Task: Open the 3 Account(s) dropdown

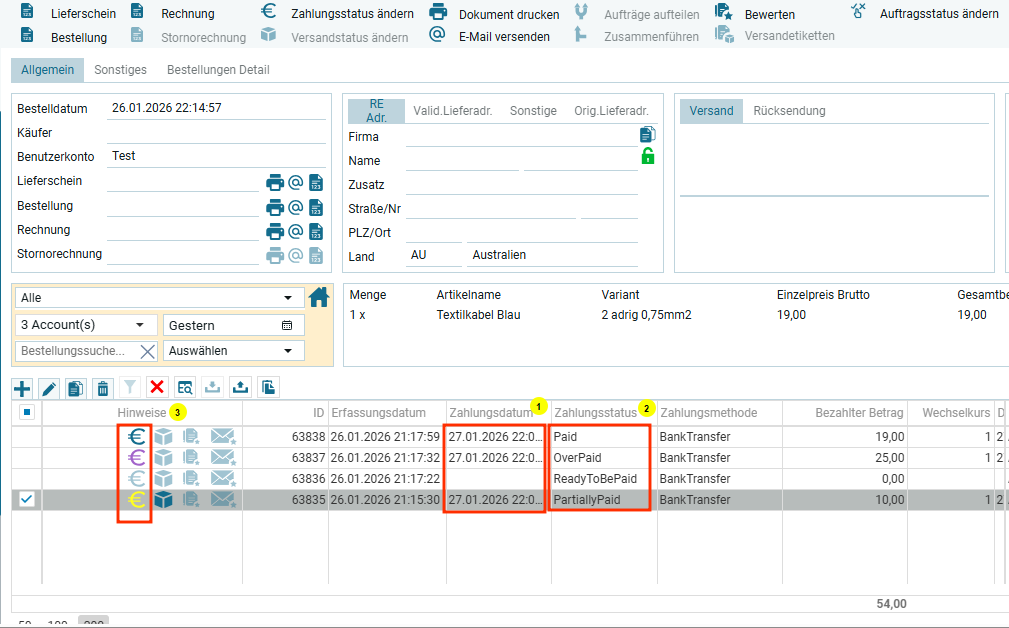Action: (138, 325)
